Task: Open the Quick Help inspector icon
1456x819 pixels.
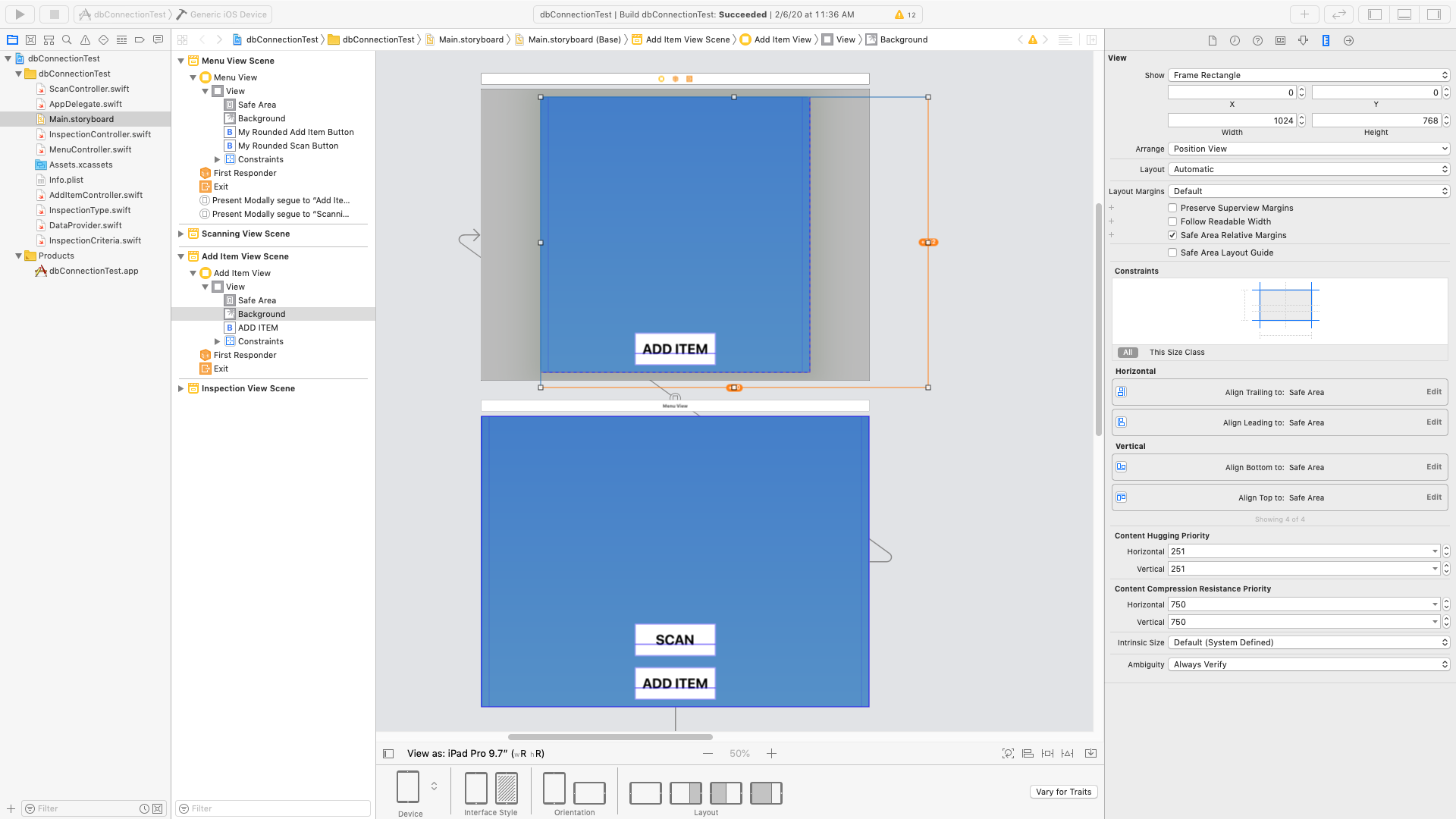Action: [1257, 40]
